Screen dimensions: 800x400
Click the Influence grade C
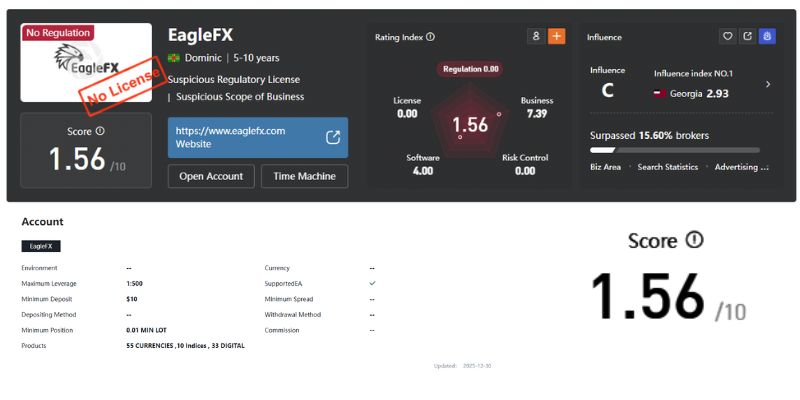click(x=607, y=91)
